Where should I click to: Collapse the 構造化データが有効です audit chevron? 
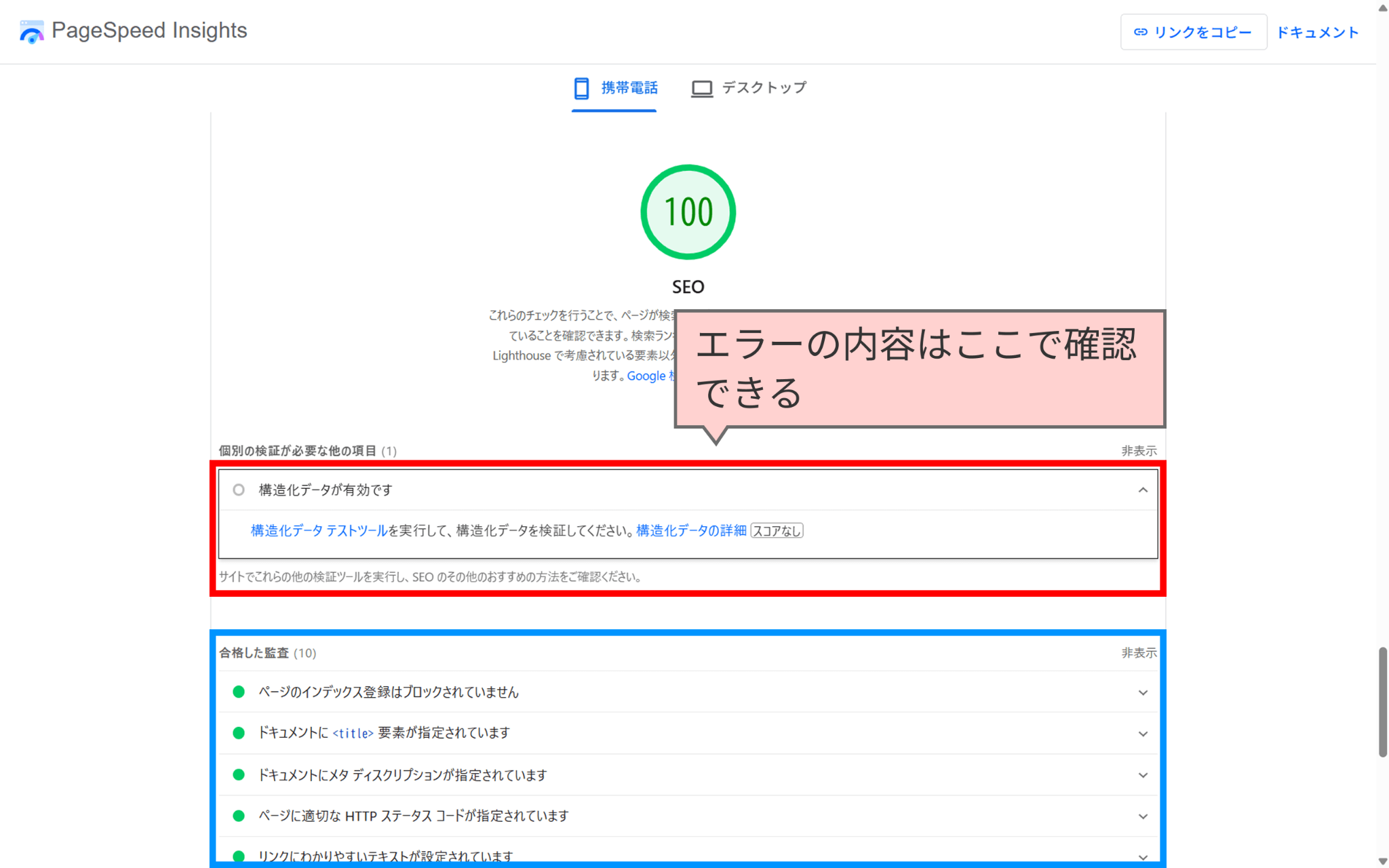(1143, 490)
